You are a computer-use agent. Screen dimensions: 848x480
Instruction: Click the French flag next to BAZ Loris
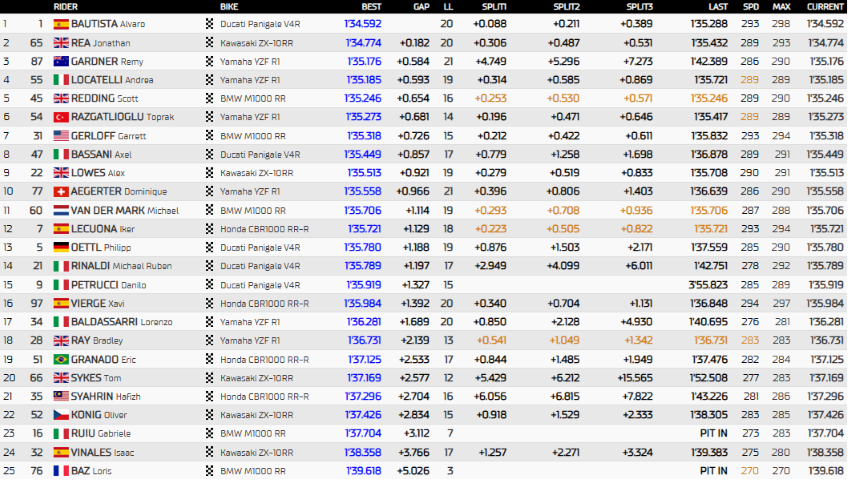click(61, 471)
